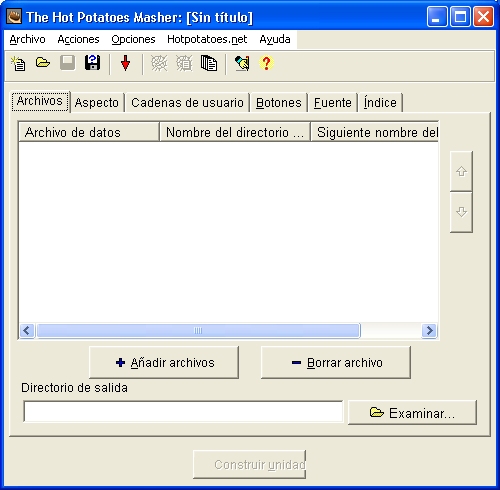Maximize the Hot Potatoes Masher window
Screen dimensions: 500x490
coord(460,17)
